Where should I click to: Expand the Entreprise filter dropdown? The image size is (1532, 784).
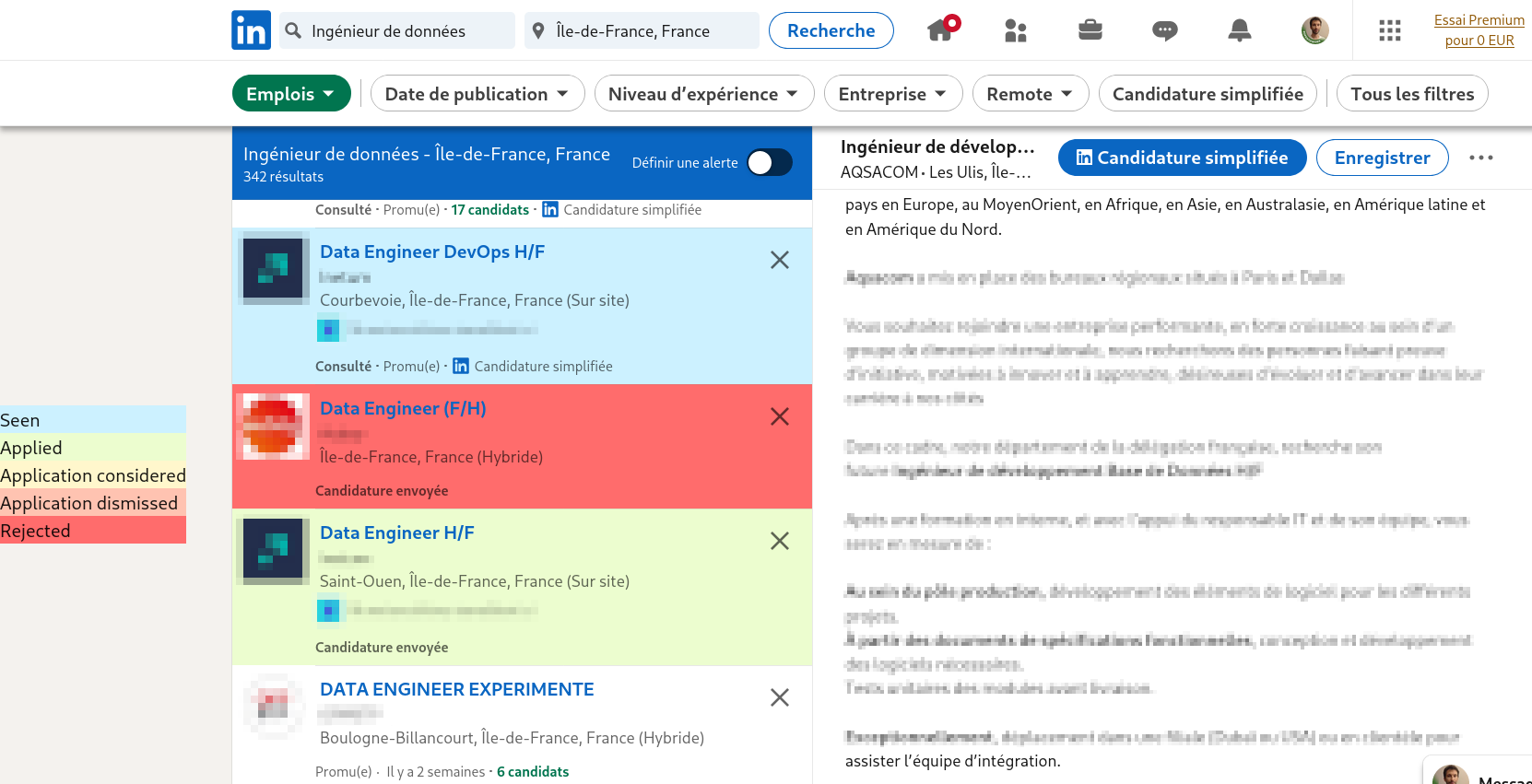tap(892, 94)
